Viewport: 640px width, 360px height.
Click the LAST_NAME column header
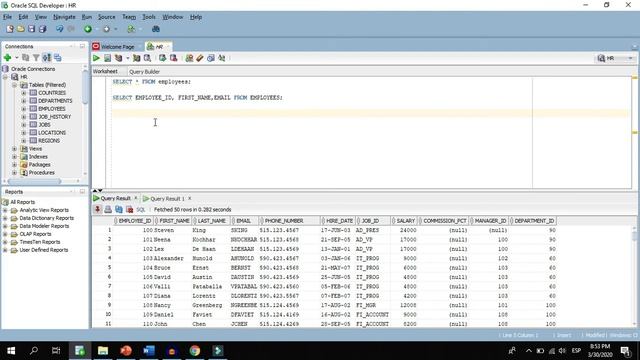[x=211, y=221]
